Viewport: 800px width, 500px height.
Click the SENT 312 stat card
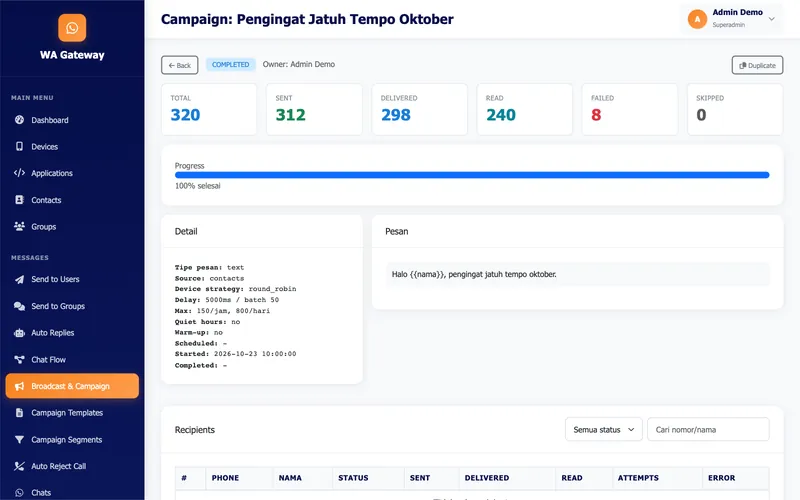pos(314,110)
